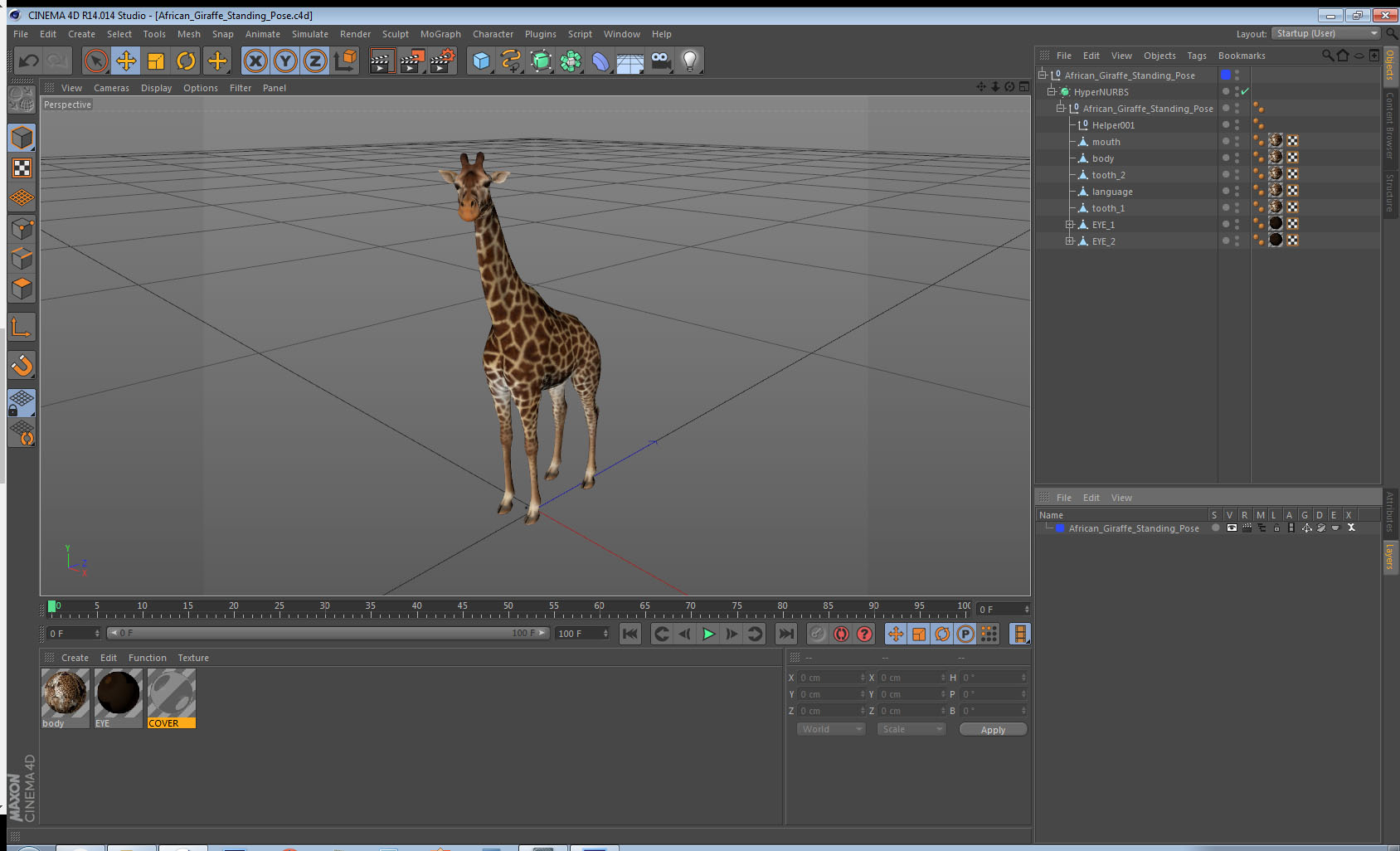Render the active view

point(382,61)
